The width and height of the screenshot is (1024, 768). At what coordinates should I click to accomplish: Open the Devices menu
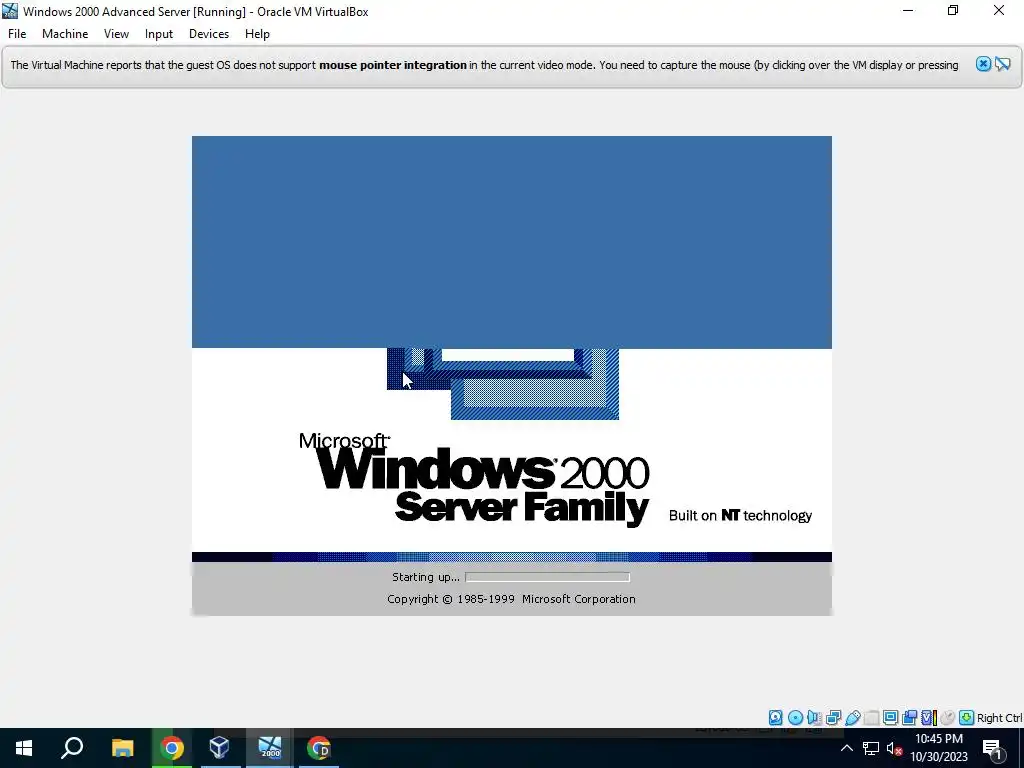coord(209,34)
